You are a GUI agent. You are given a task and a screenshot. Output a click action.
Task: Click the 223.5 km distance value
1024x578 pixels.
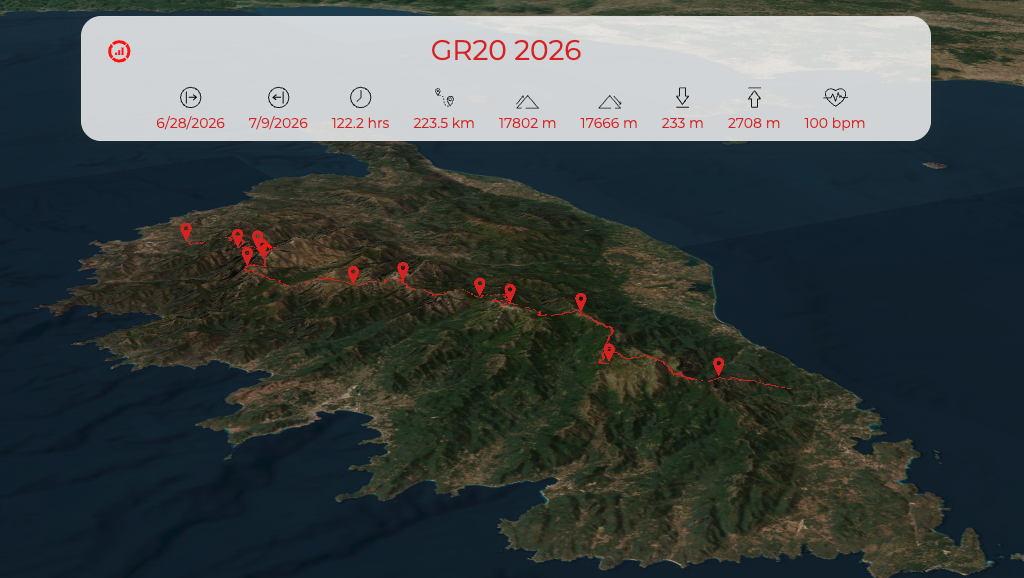click(x=444, y=123)
